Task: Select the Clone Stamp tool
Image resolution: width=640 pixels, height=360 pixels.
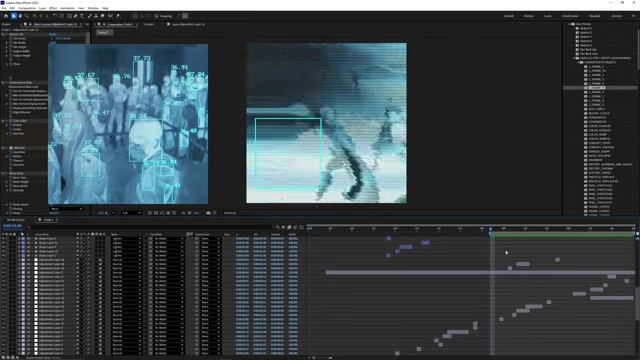Action: (x=96, y=16)
